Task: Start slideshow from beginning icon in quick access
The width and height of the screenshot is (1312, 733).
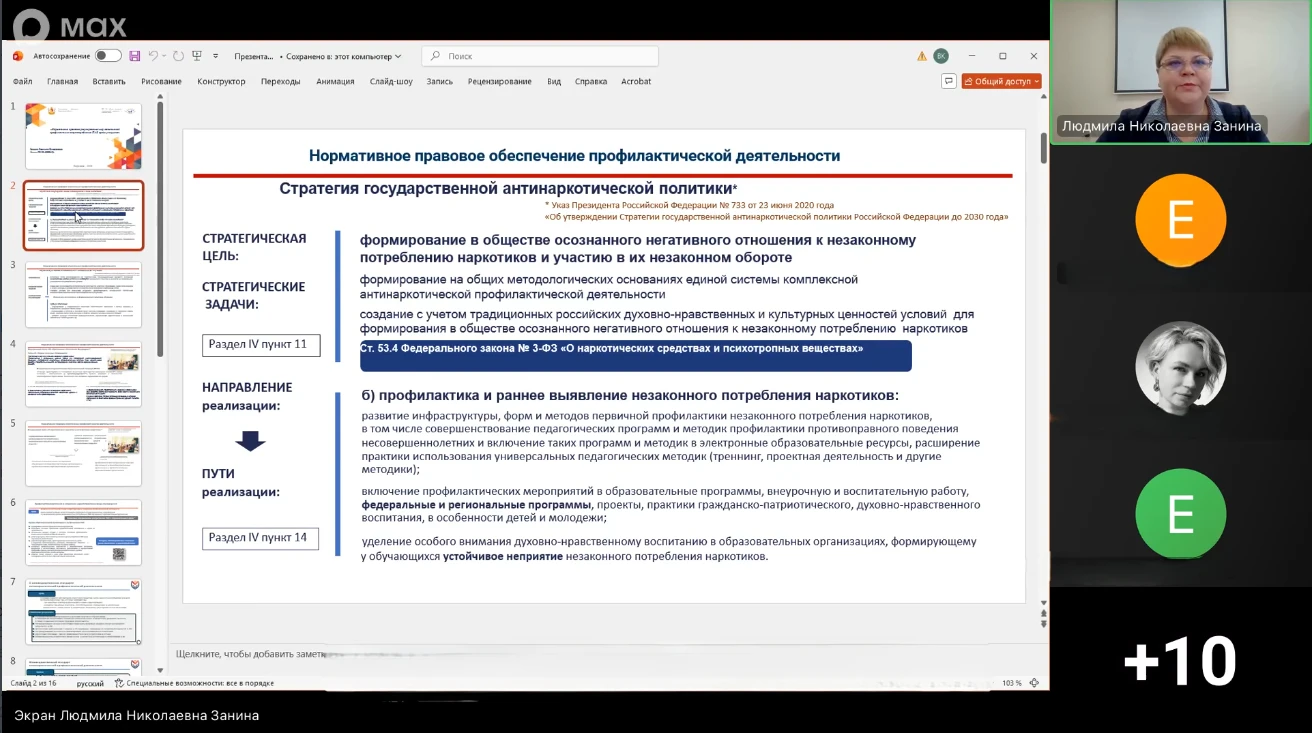Action: [197, 56]
